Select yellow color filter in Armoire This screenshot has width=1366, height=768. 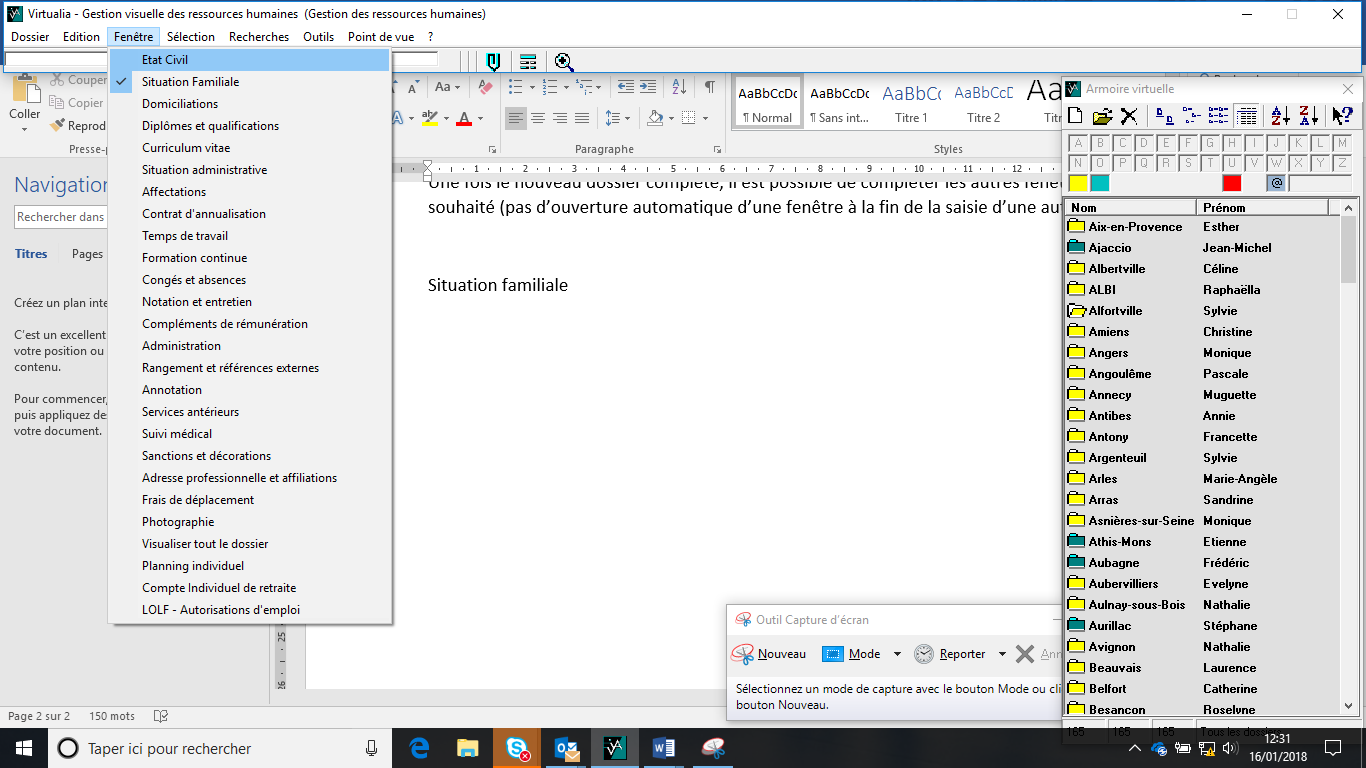(x=1078, y=184)
